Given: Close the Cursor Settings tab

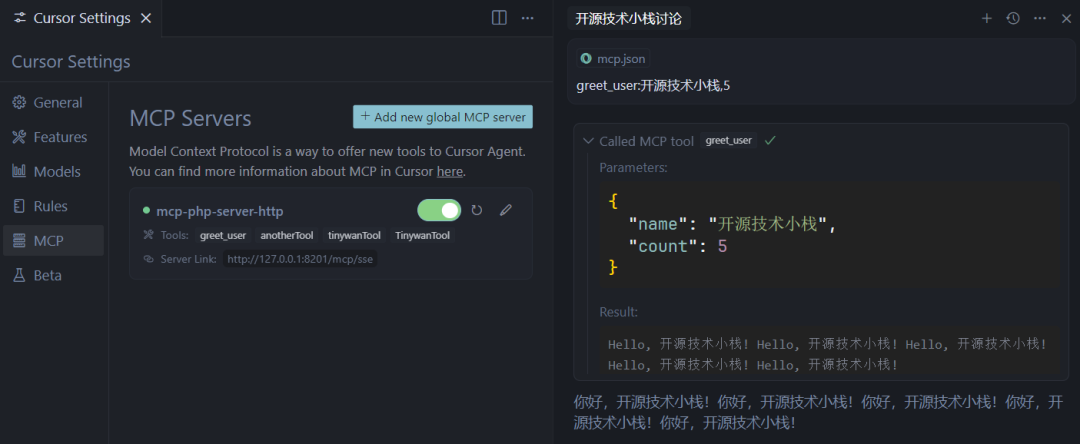Looking at the screenshot, I should tap(146, 19).
